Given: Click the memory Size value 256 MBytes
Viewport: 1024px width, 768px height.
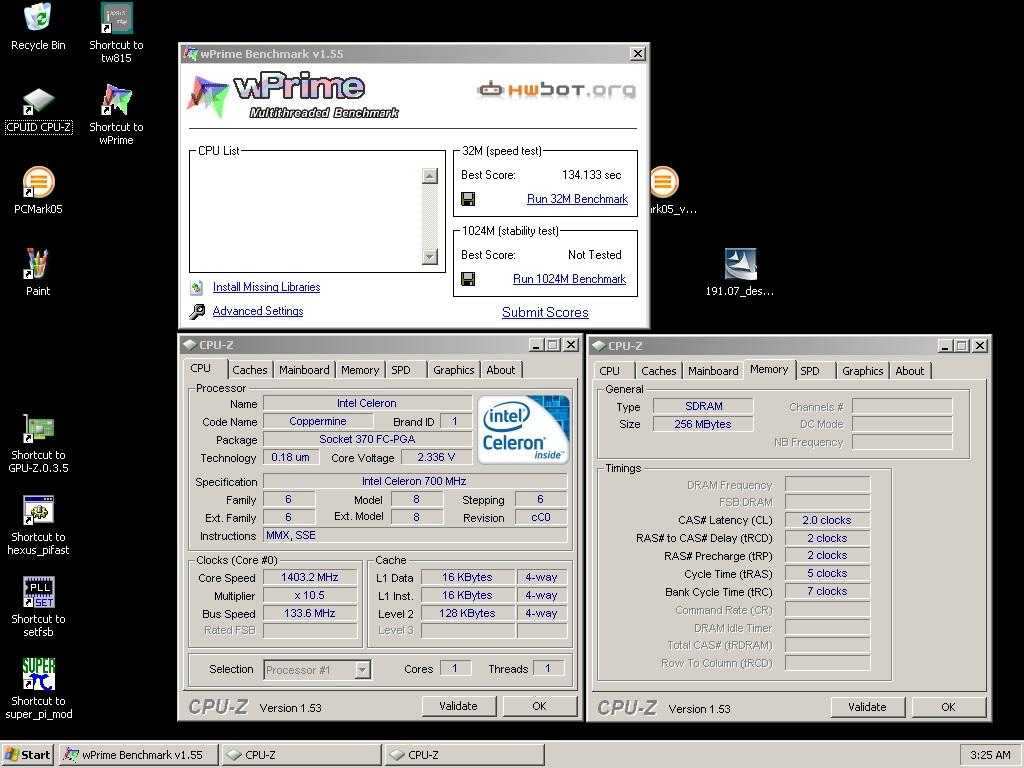Looking at the screenshot, I should point(703,424).
